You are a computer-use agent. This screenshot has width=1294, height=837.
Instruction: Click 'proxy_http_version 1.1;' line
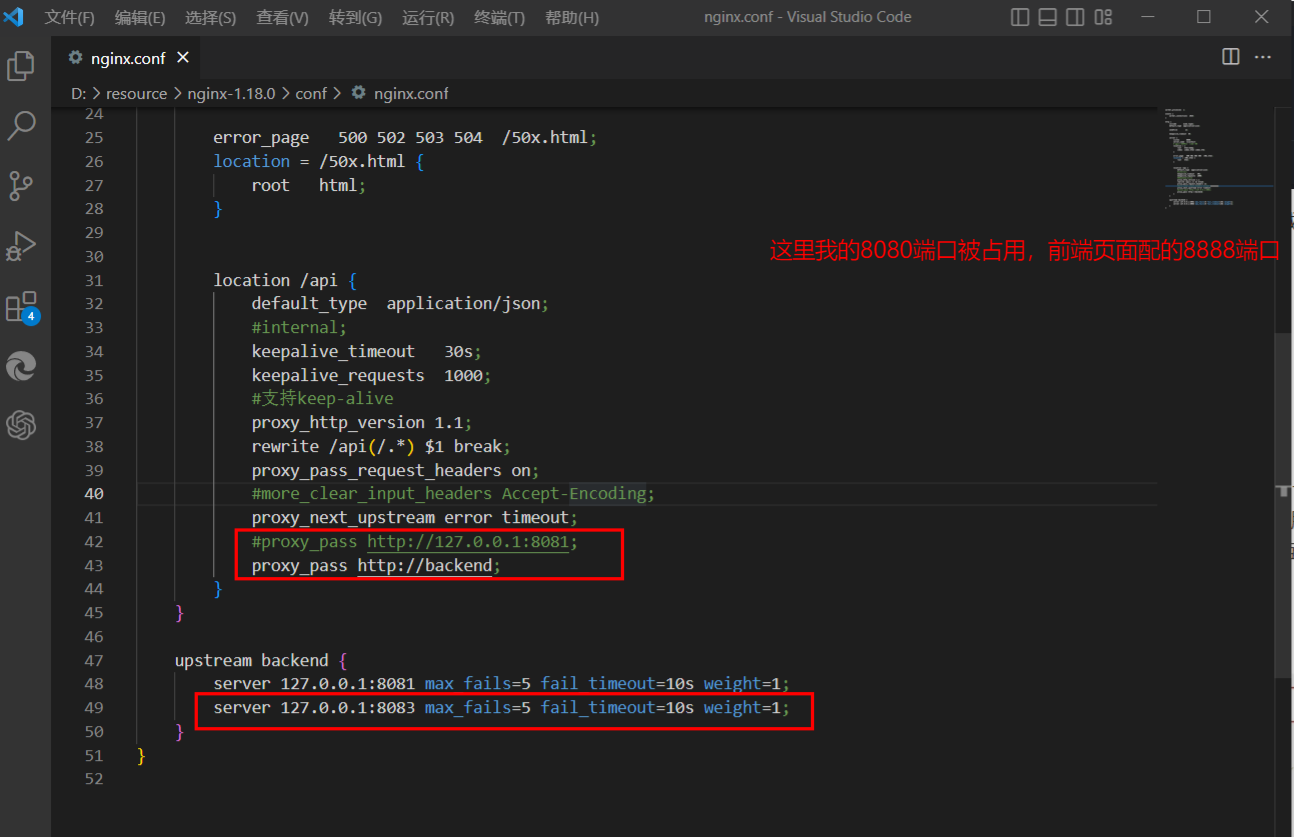(x=362, y=422)
